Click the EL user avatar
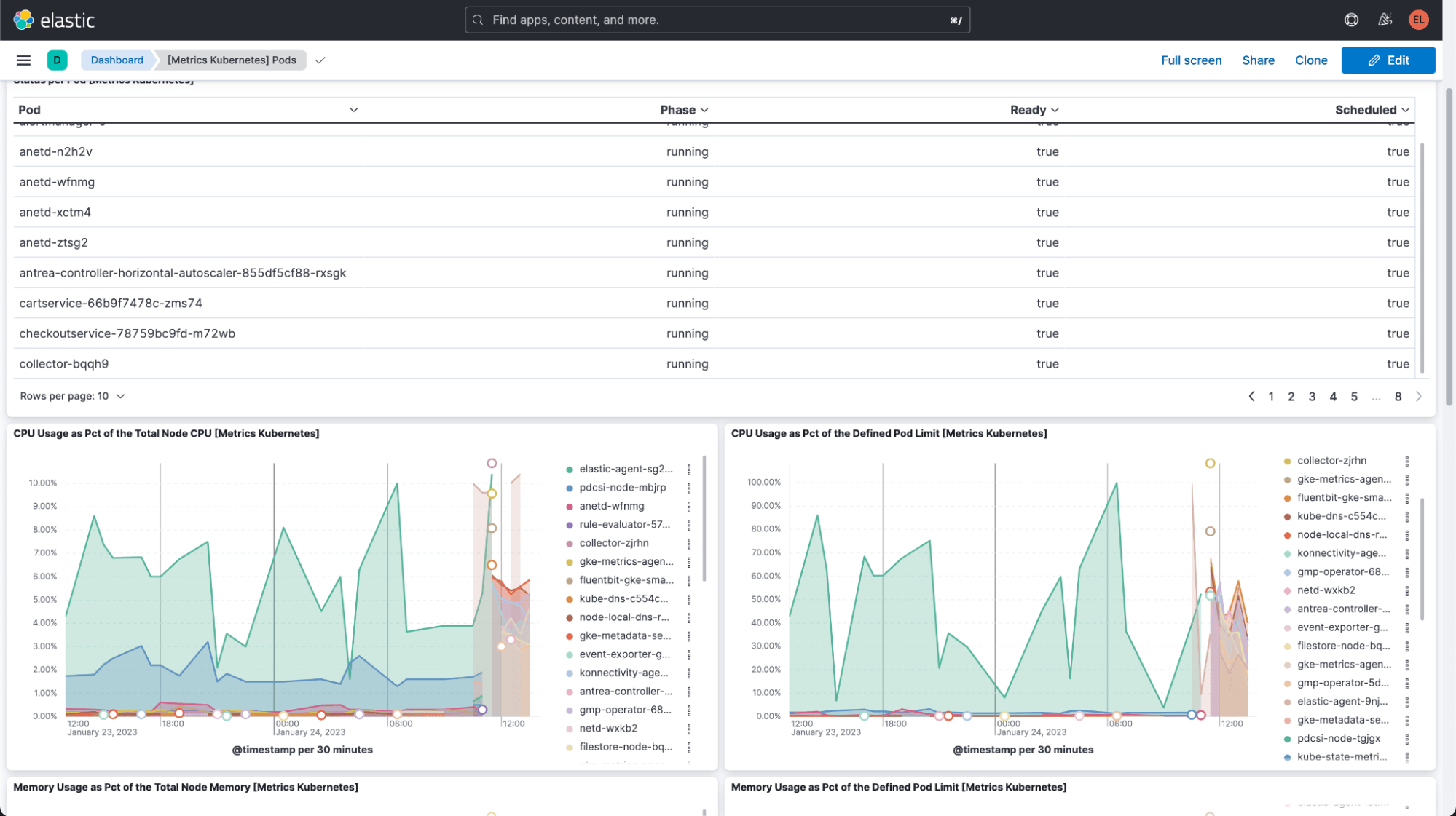The height and width of the screenshot is (816, 1456). click(x=1419, y=20)
